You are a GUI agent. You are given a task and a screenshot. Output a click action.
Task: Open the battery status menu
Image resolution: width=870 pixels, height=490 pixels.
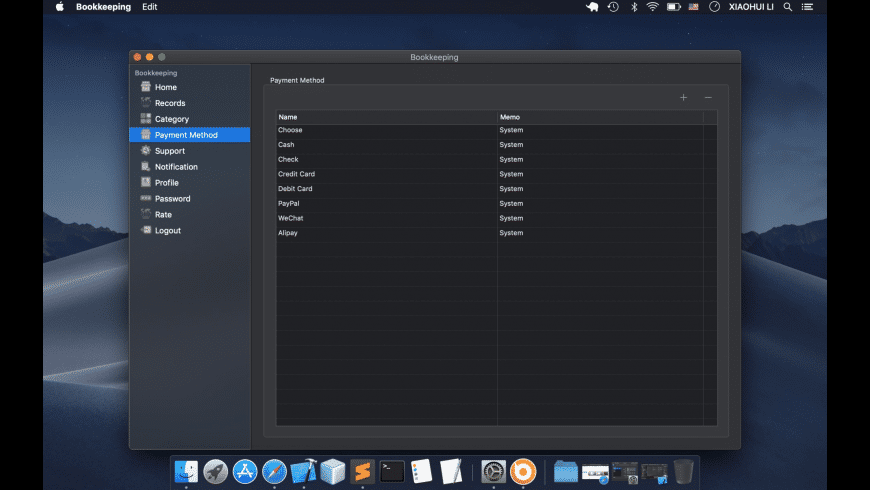click(674, 7)
